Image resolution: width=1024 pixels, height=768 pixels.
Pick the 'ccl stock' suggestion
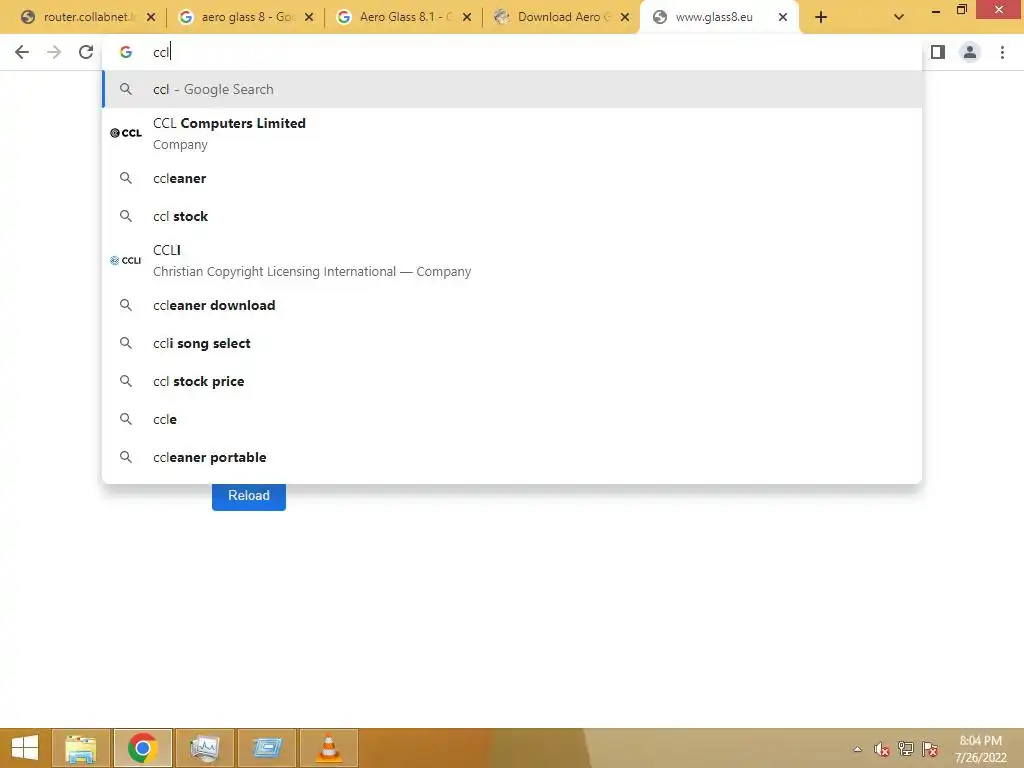(512, 216)
